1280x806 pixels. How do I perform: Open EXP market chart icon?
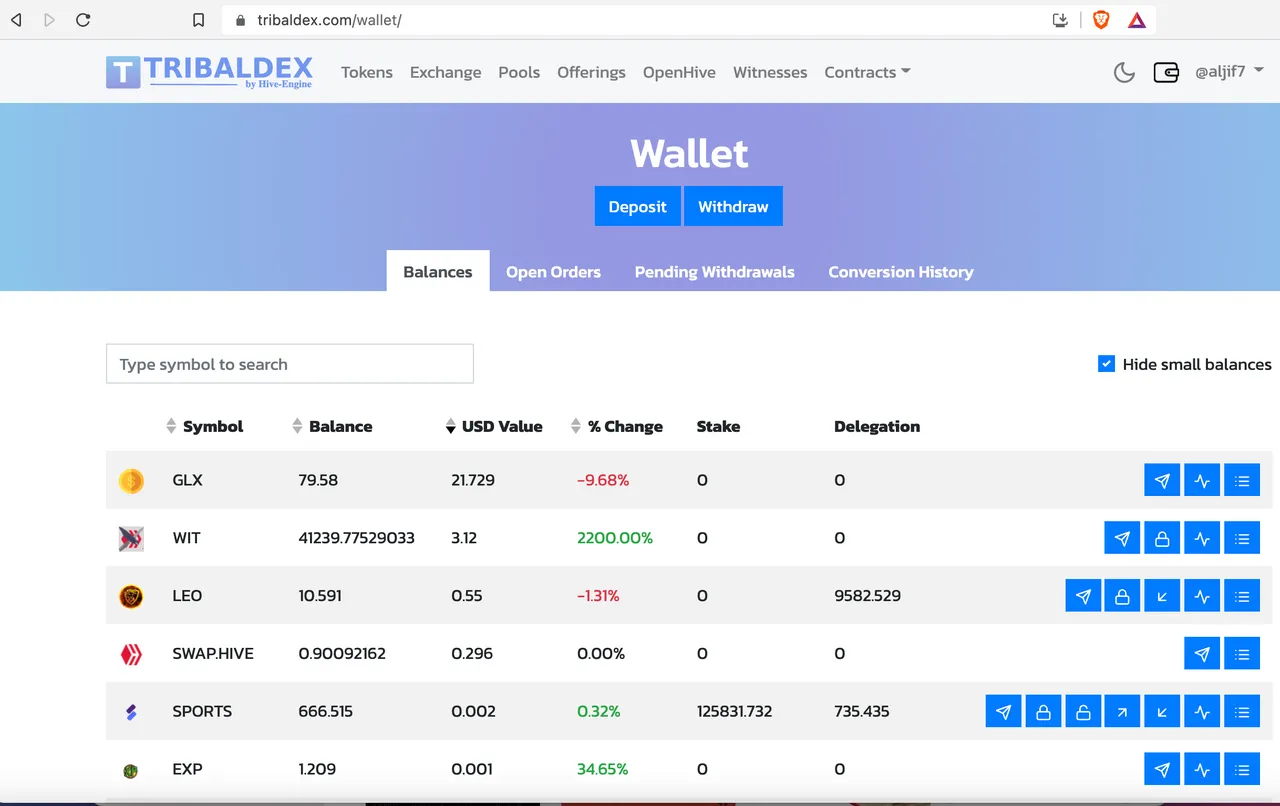click(x=1202, y=770)
